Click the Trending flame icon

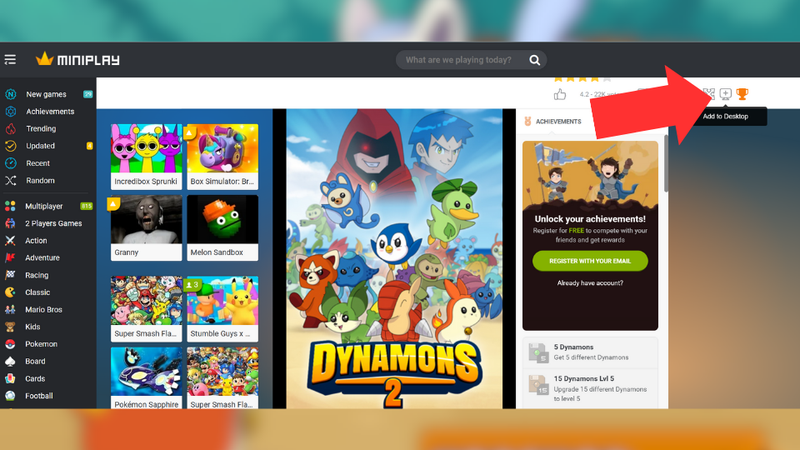[10, 129]
